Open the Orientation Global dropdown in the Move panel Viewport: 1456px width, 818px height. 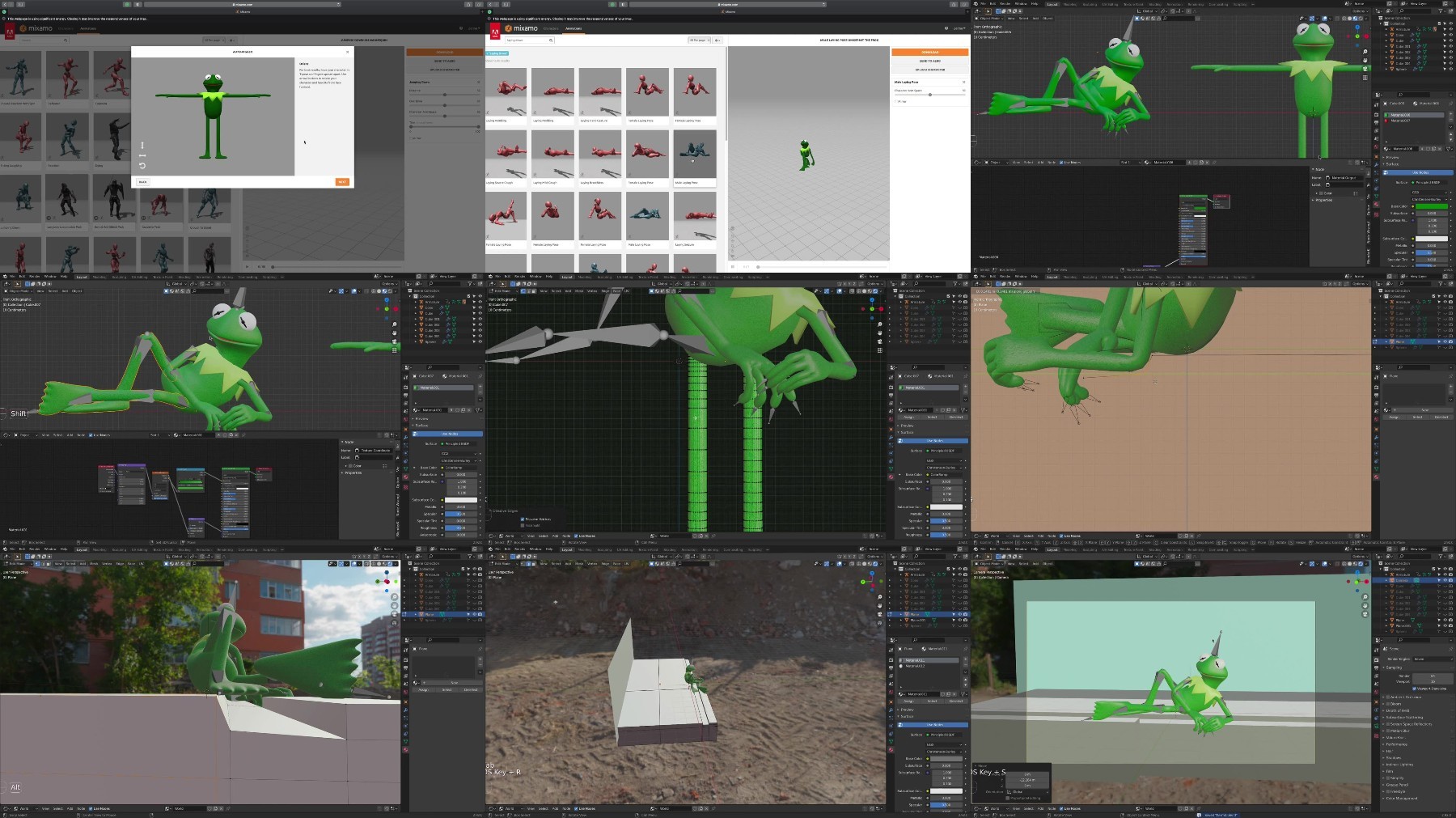[1027, 792]
